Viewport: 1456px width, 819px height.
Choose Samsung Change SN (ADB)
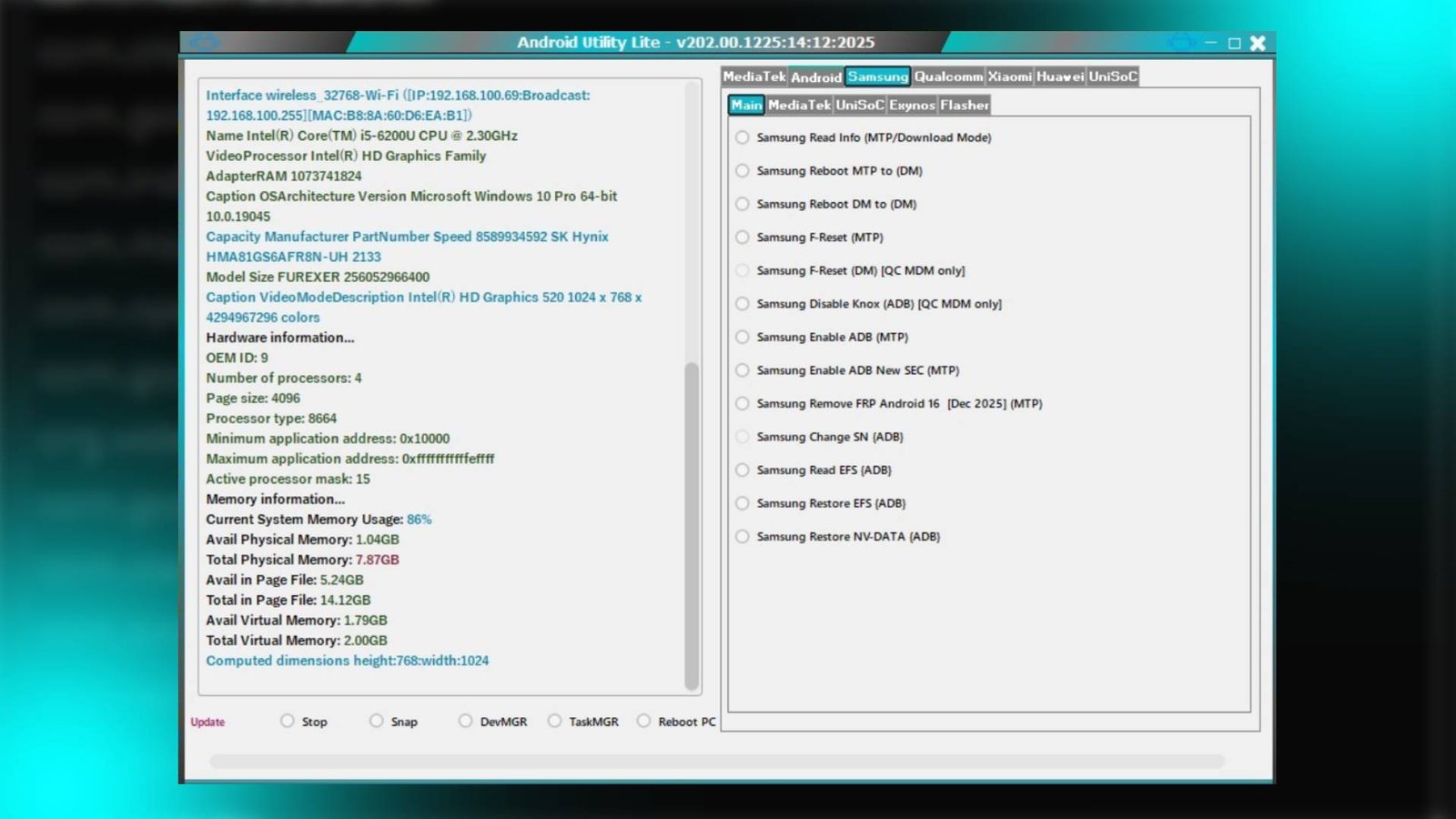point(742,437)
